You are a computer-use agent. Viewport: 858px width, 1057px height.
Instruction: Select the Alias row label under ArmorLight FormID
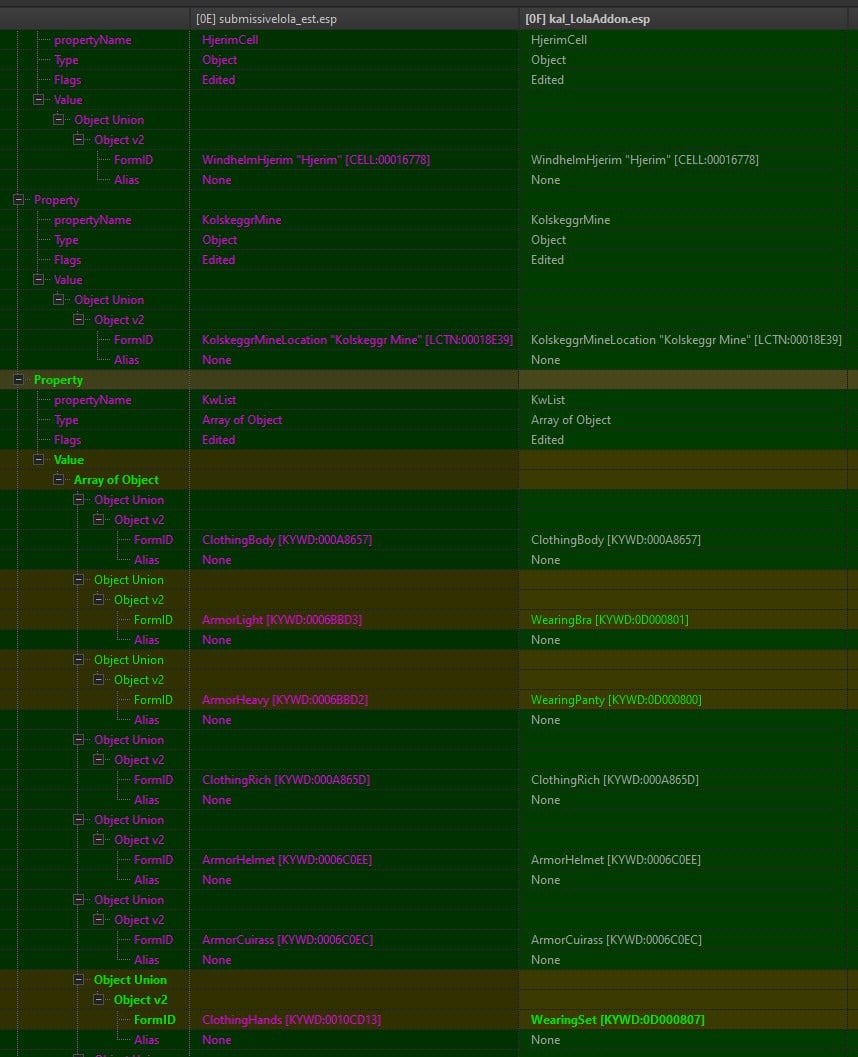146,640
